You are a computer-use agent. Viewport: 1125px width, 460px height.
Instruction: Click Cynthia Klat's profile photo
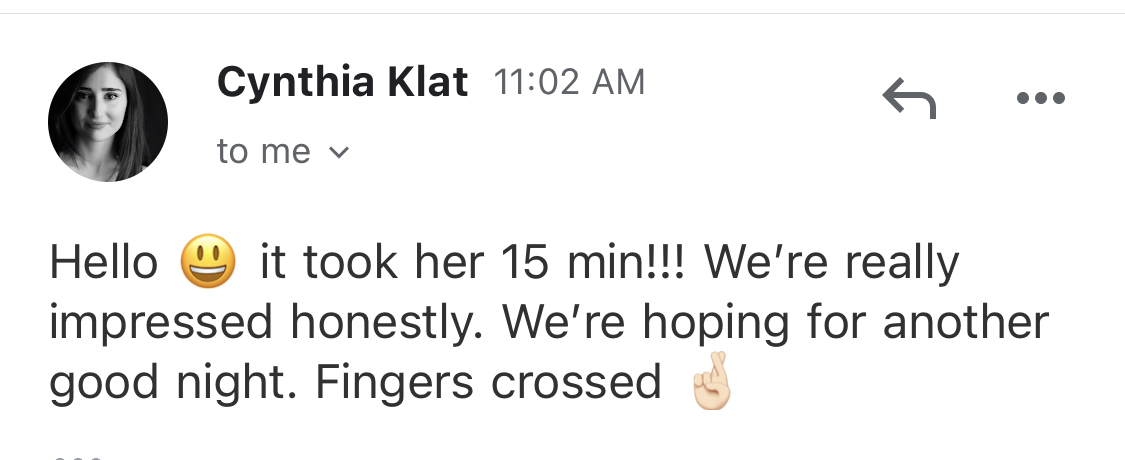(108, 122)
